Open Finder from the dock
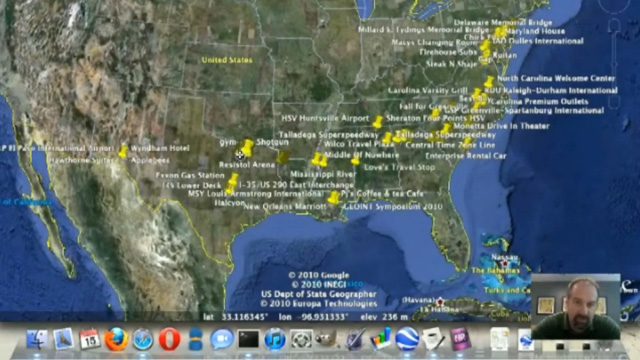 (37, 339)
